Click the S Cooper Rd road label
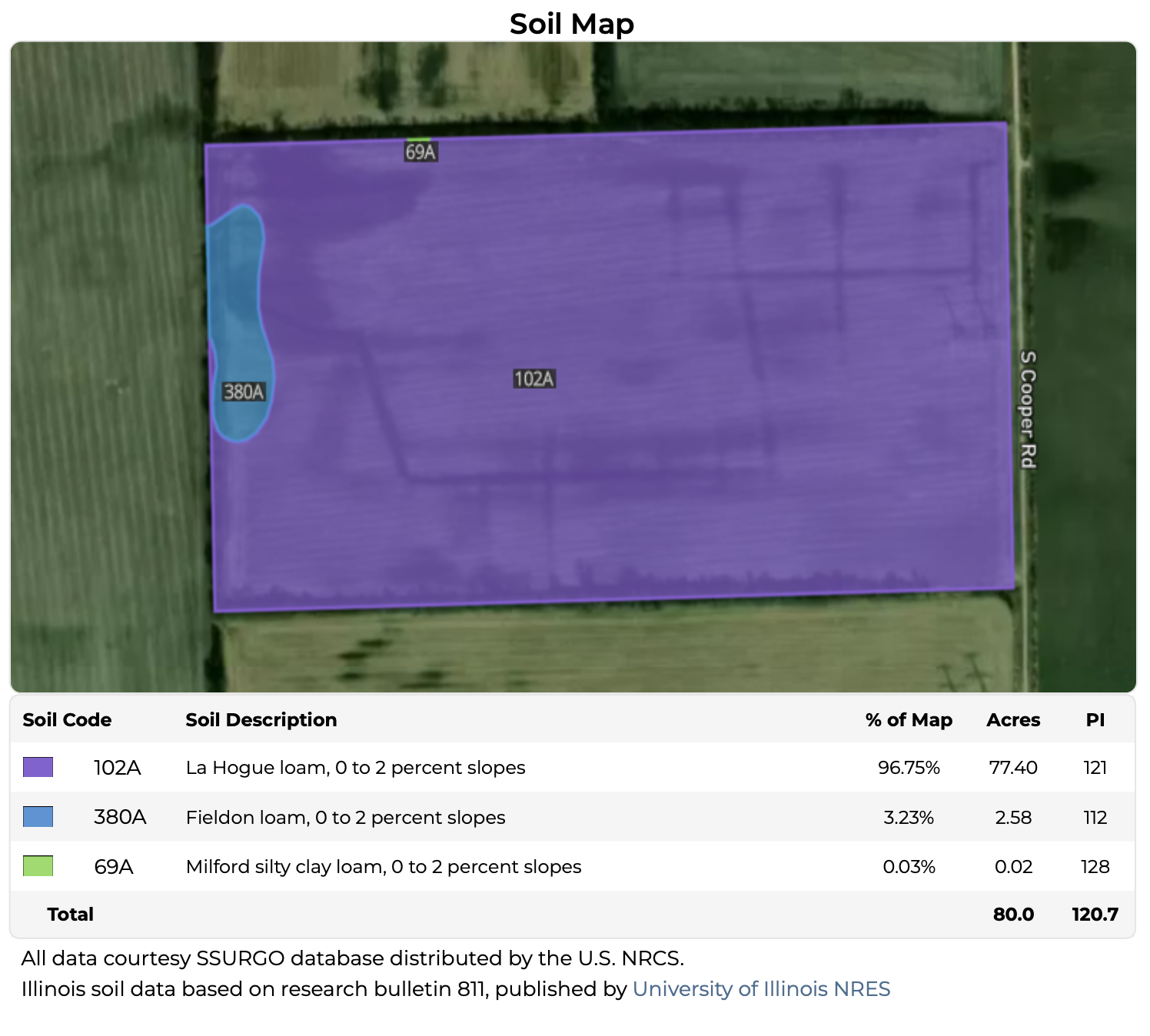1150x1036 pixels. pyautogui.click(x=1028, y=409)
